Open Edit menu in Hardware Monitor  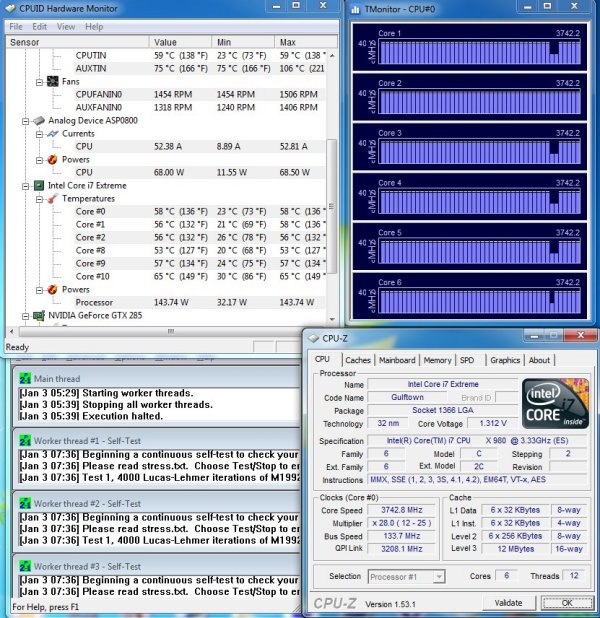(x=39, y=26)
